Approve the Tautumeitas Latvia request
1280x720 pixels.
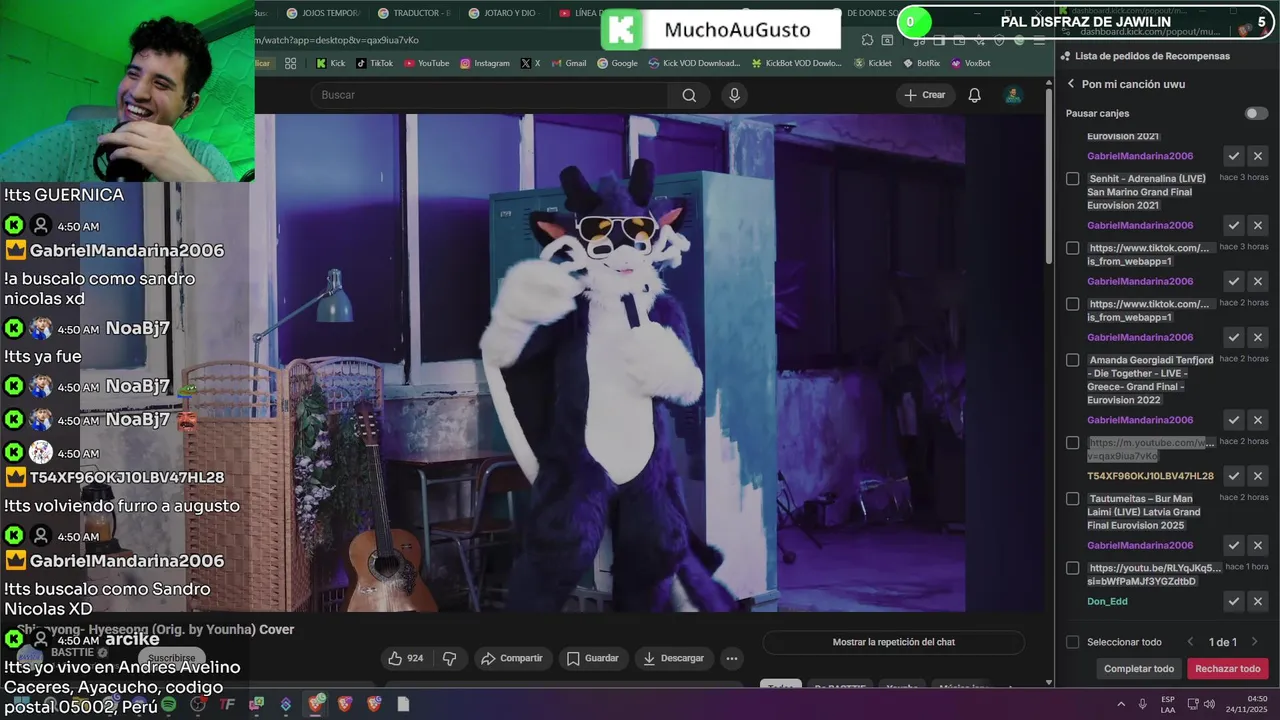1234,546
